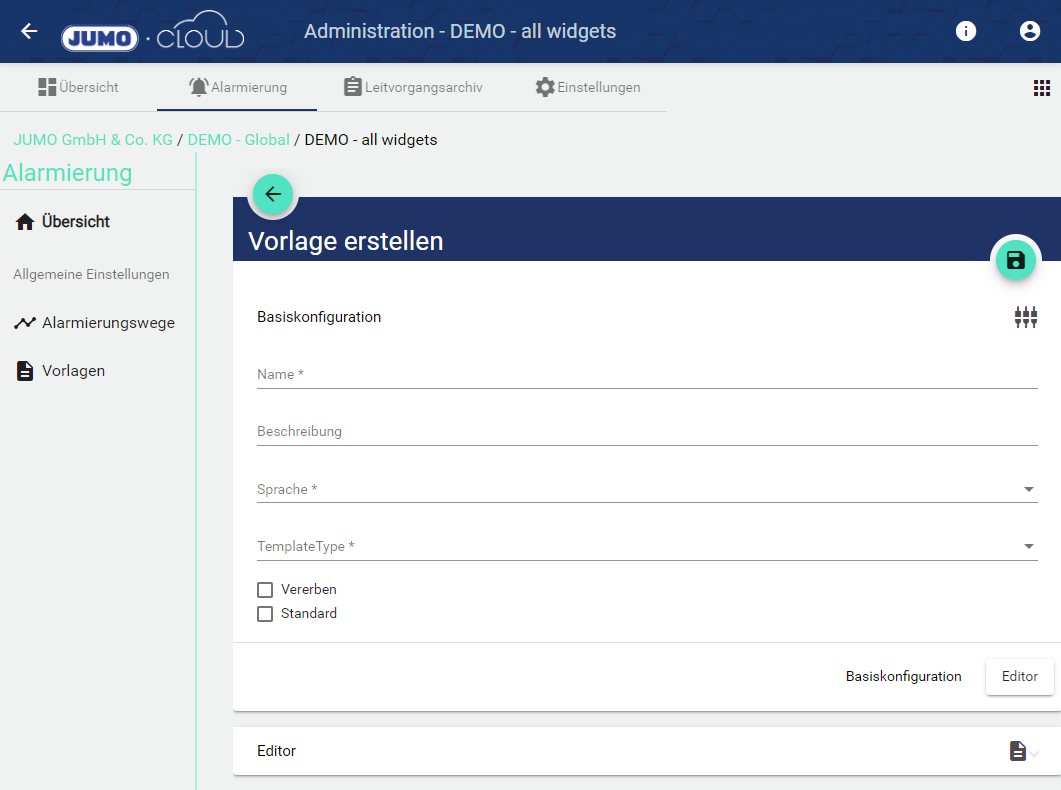
Task: Click the teal back arrow button
Action: tap(273, 195)
